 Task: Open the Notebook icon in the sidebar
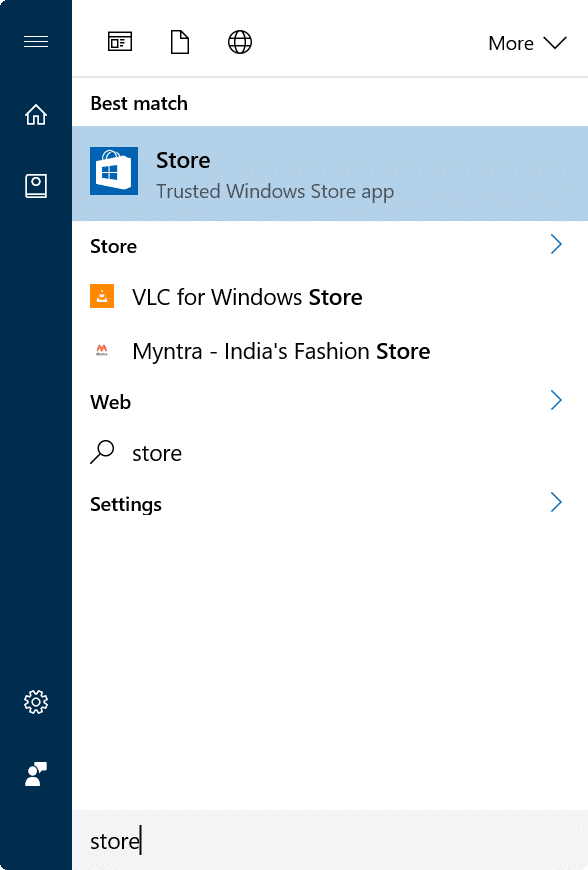coord(36,186)
